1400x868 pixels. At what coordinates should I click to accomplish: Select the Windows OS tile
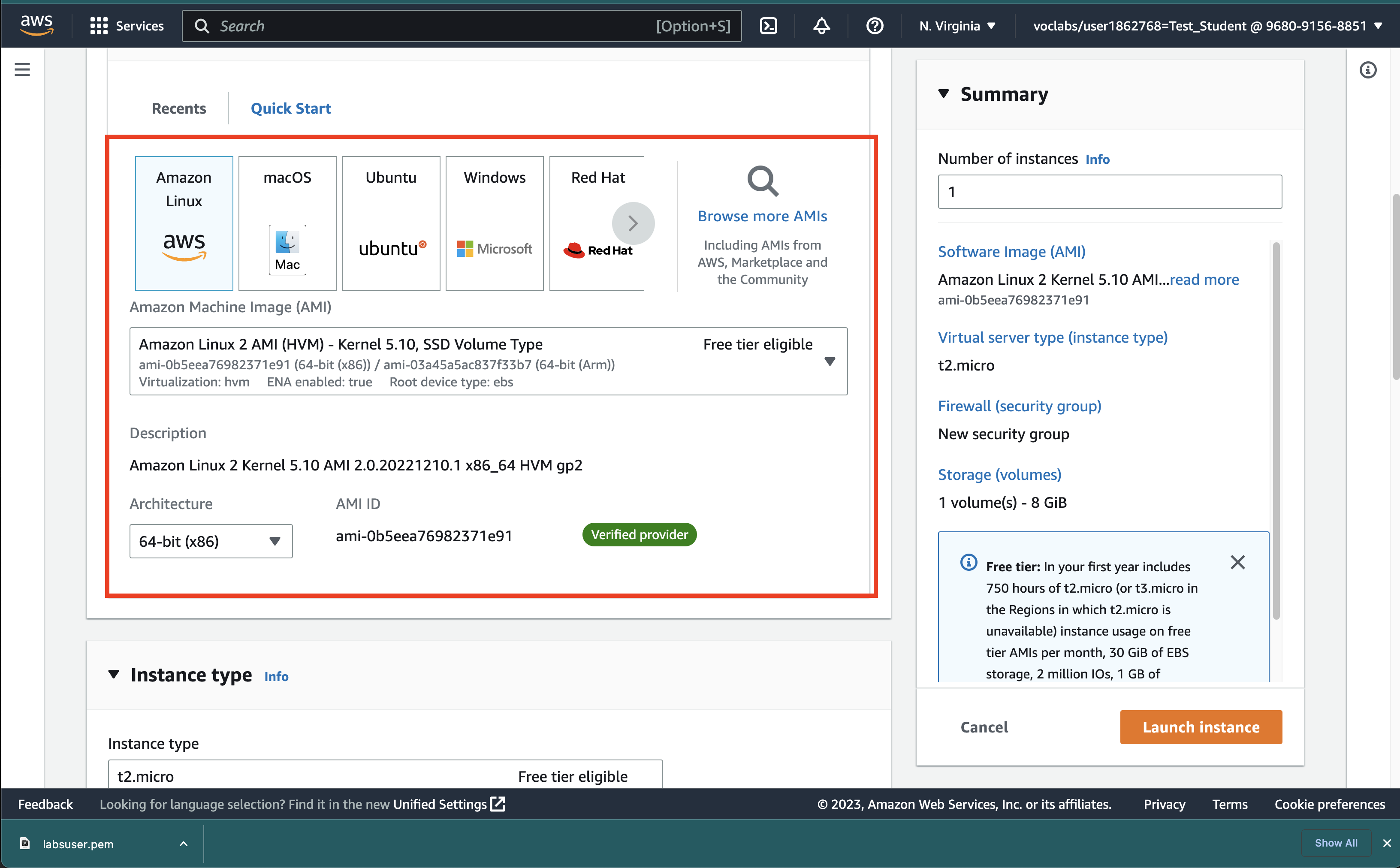click(494, 223)
